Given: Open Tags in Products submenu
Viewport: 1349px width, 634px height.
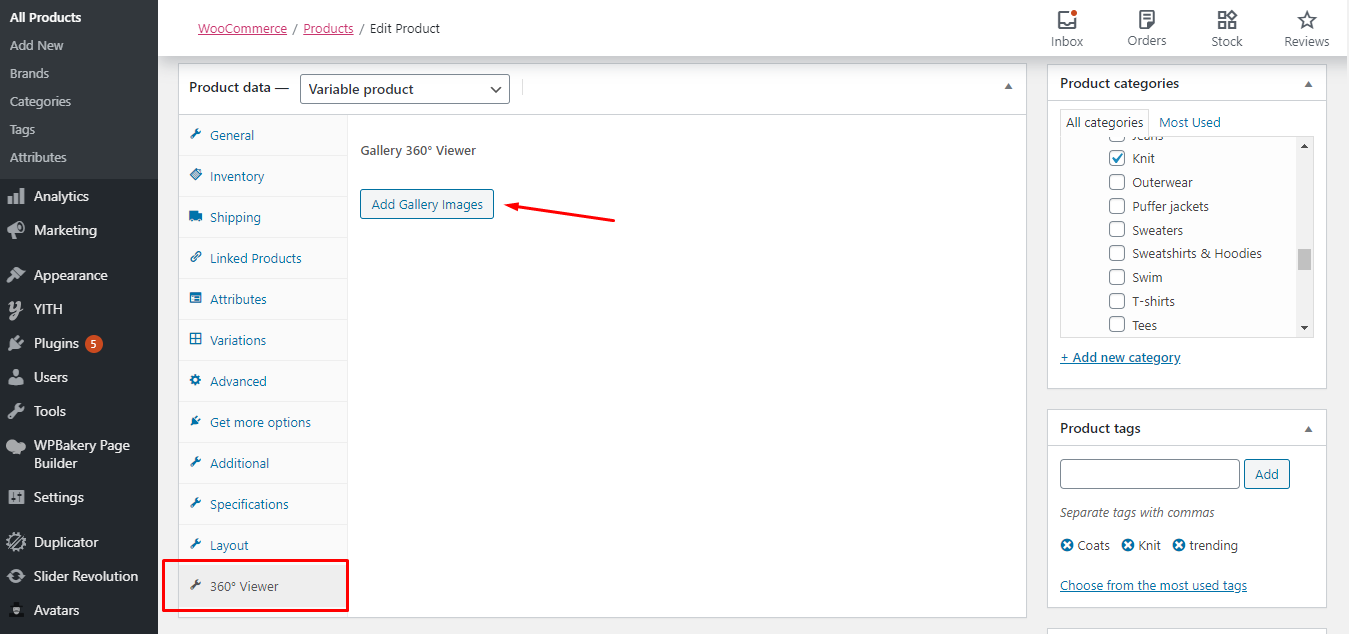Looking at the screenshot, I should click(x=23, y=129).
